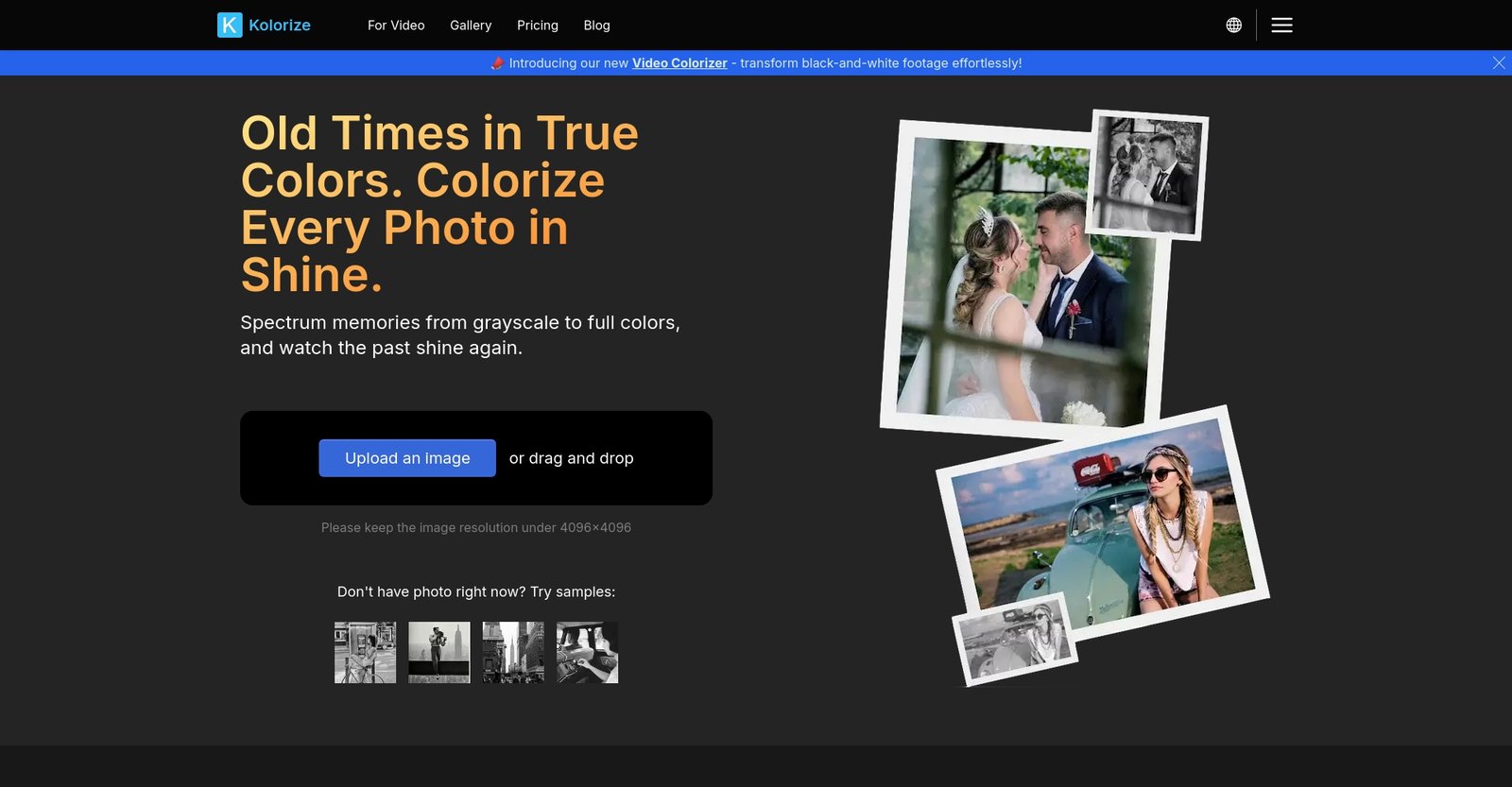Click the Kolorize K logo icon
The width and height of the screenshot is (1512, 787).
(x=230, y=26)
